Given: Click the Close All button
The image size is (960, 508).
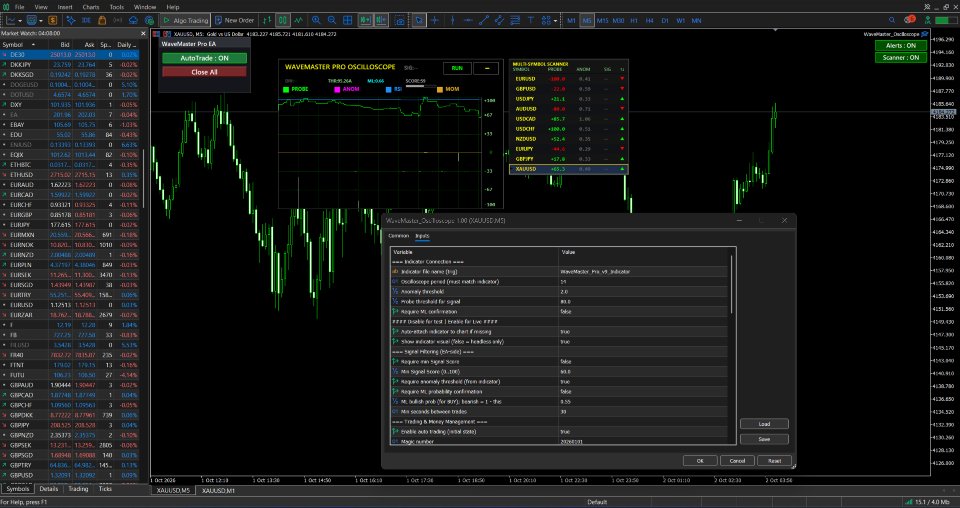Looking at the screenshot, I should pos(204,72).
